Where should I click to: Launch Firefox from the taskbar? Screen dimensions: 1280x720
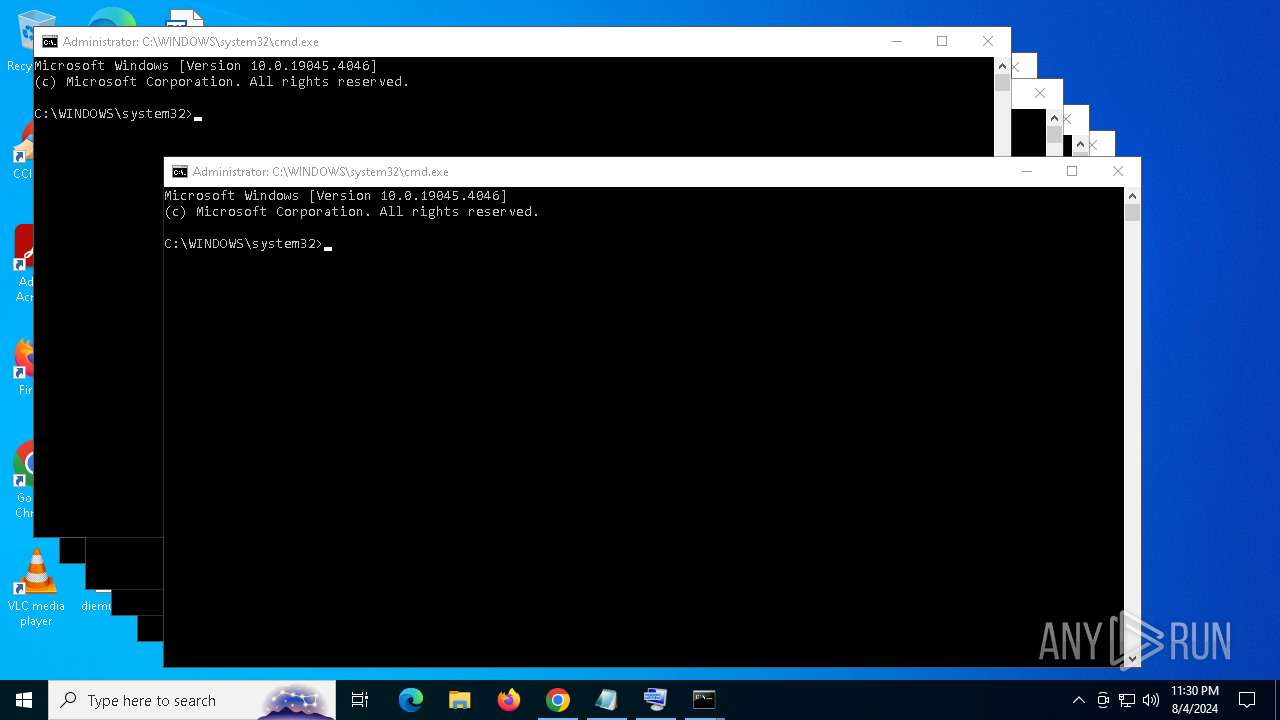click(x=509, y=700)
